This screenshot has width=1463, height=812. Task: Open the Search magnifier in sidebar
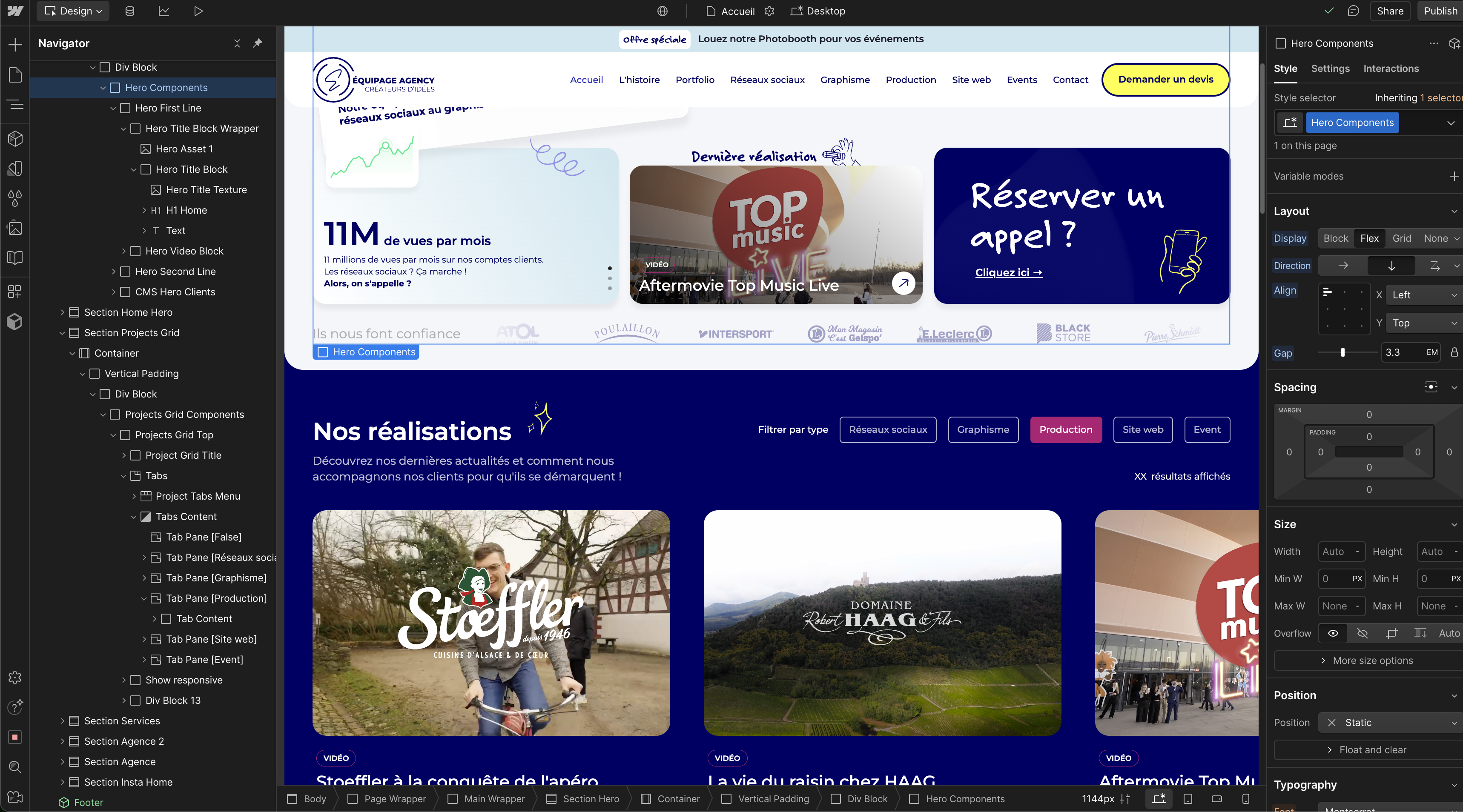click(x=15, y=767)
